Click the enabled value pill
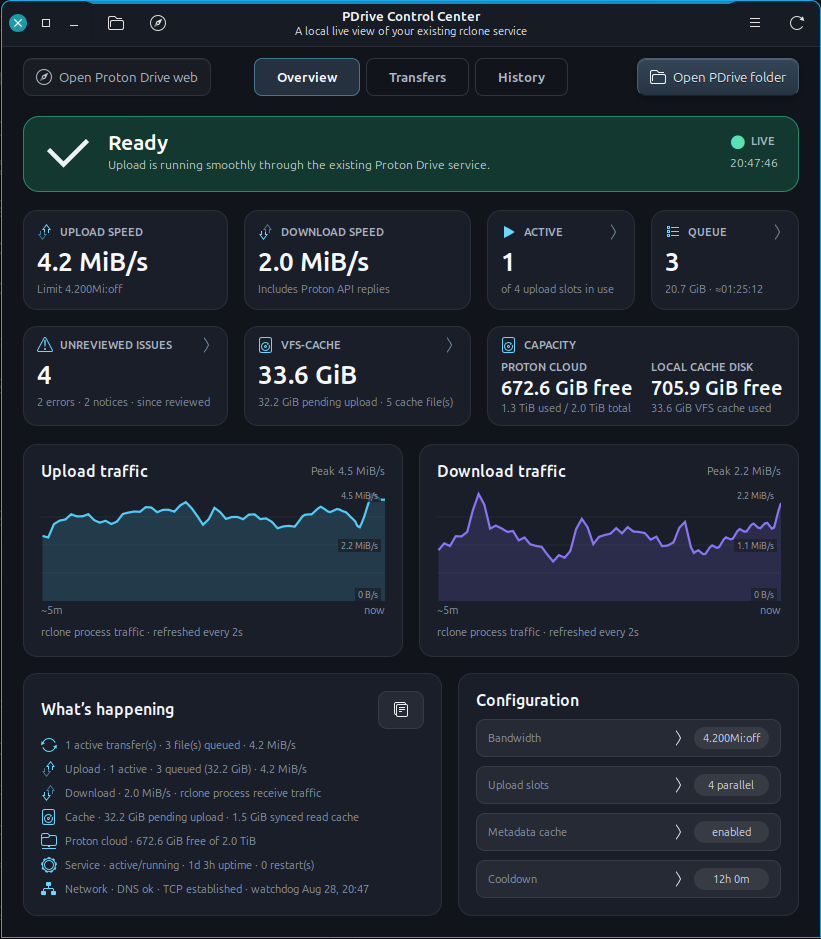 731,832
